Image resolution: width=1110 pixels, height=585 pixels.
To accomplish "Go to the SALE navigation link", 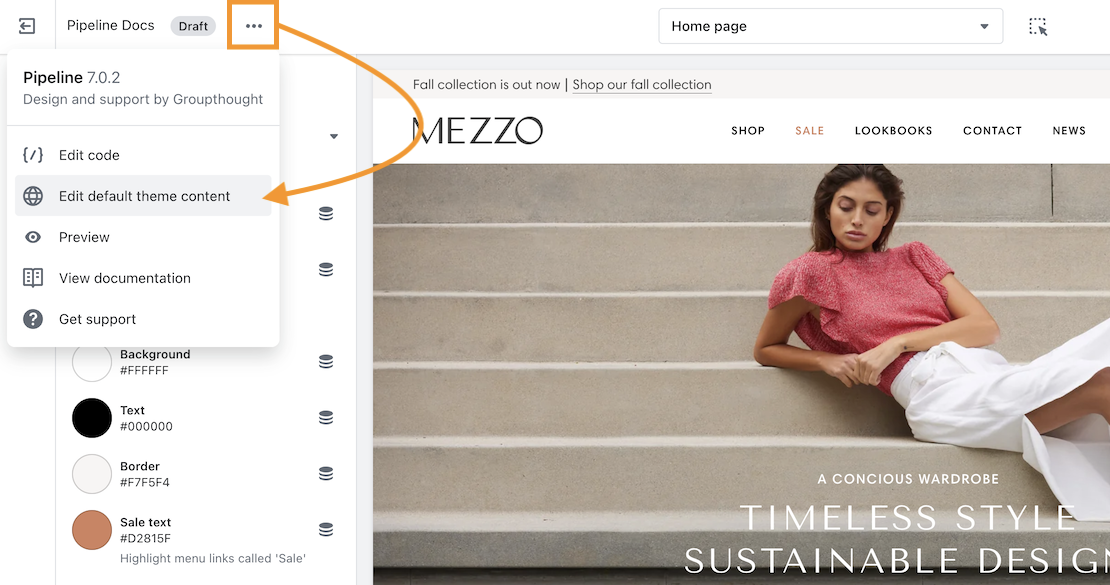I will [x=809, y=131].
